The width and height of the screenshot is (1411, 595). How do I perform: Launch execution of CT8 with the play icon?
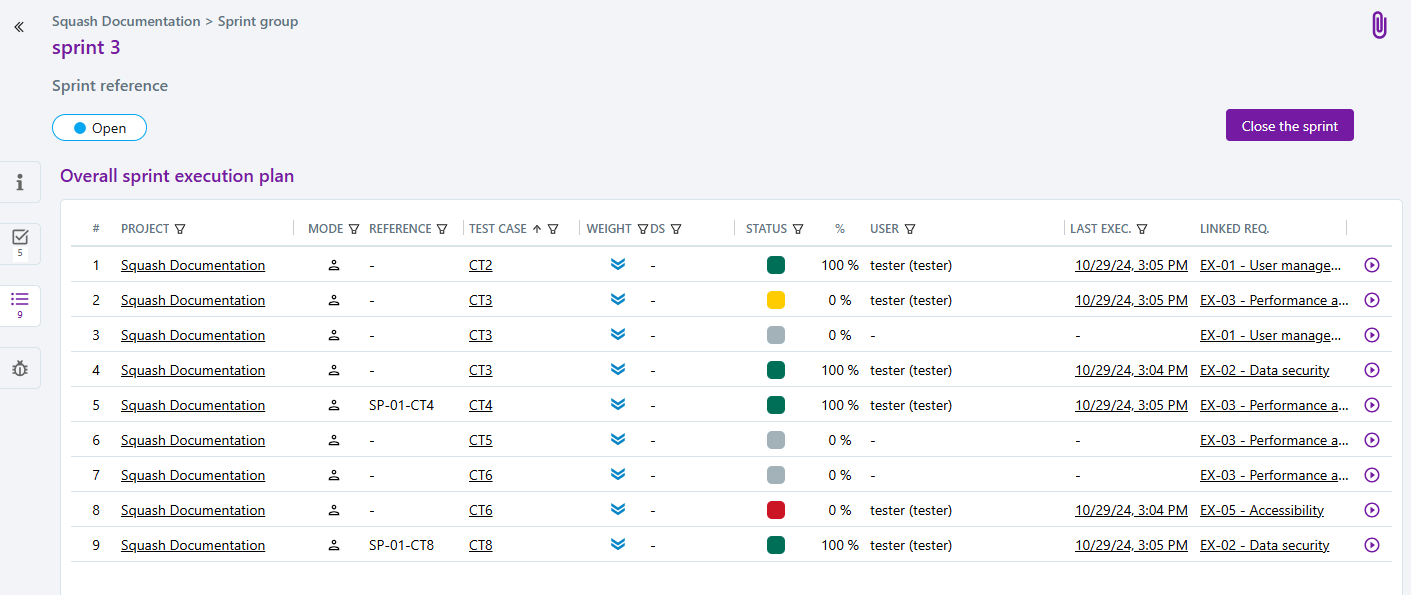click(1371, 545)
